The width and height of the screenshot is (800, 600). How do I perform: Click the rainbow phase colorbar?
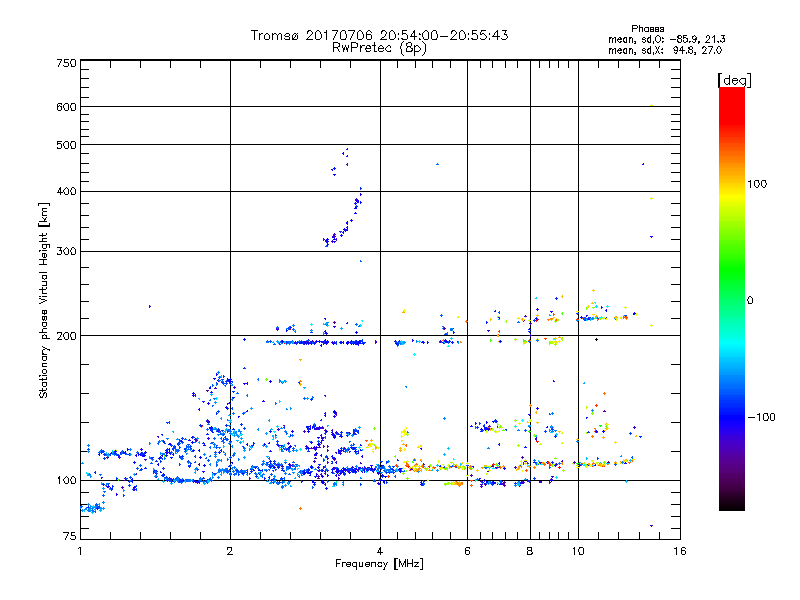pos(732,299)
